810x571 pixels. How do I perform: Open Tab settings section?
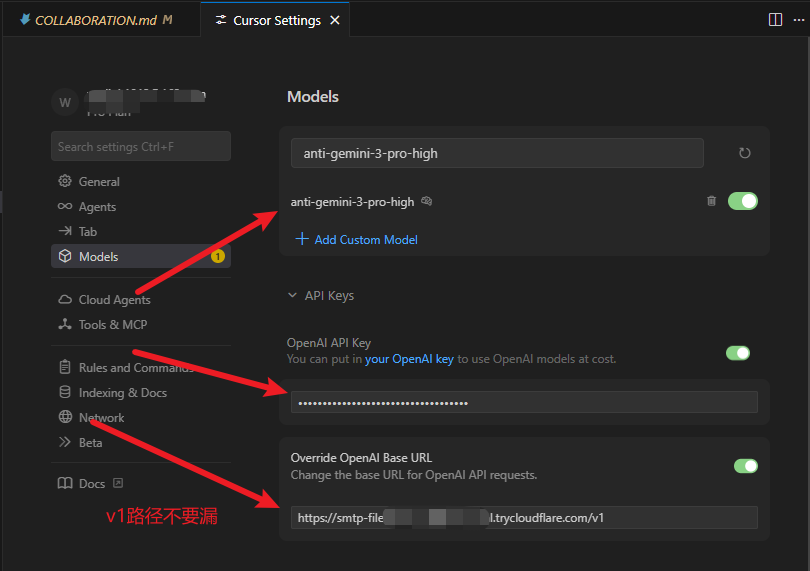click(x=141, y=232)
